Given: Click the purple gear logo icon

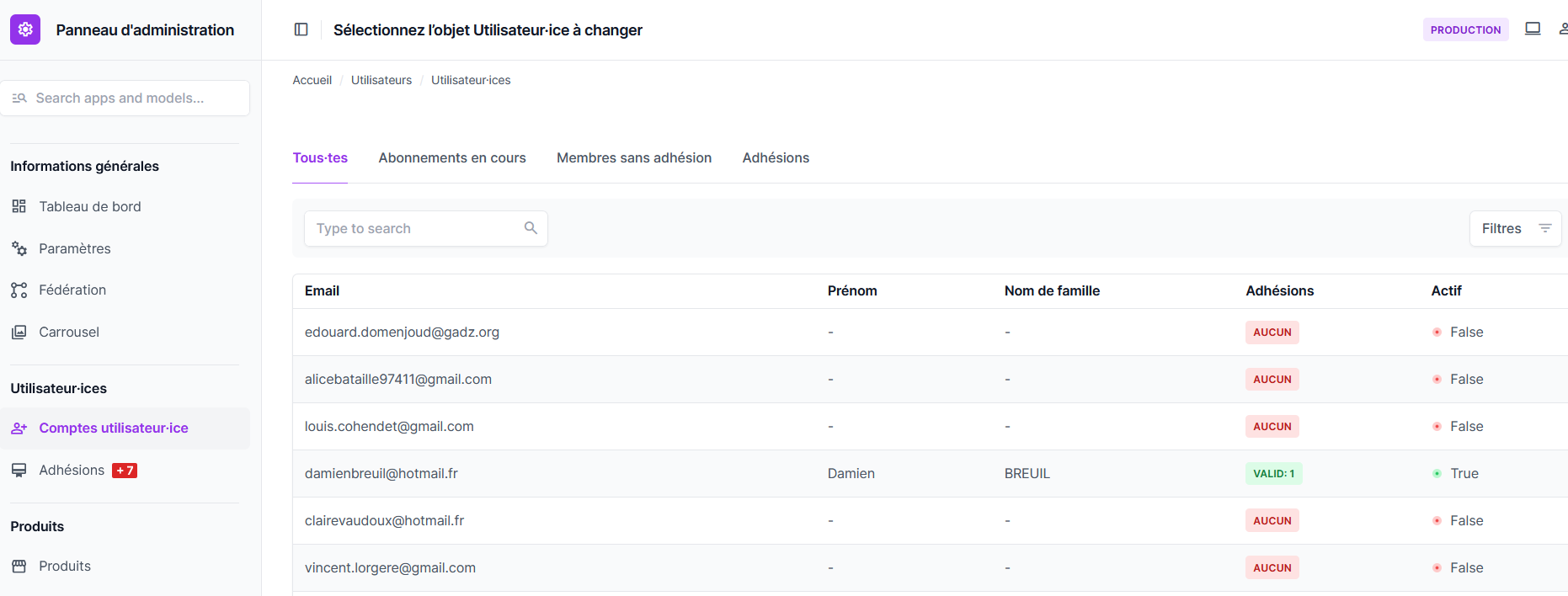Looking at the screenshot, I should 25,29.
